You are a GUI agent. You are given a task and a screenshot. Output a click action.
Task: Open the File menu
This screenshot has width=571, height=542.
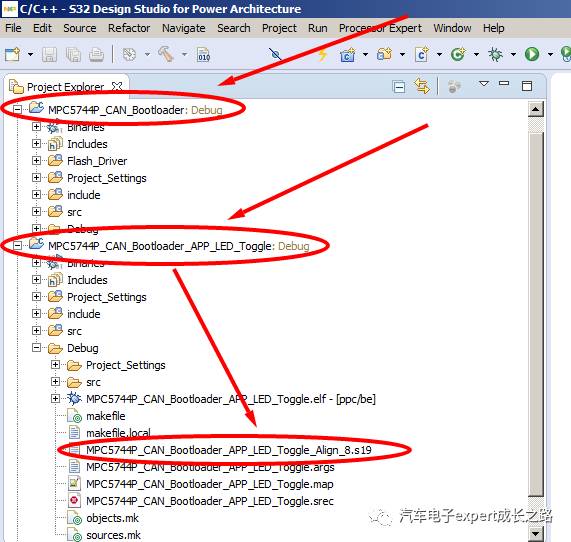13,28
